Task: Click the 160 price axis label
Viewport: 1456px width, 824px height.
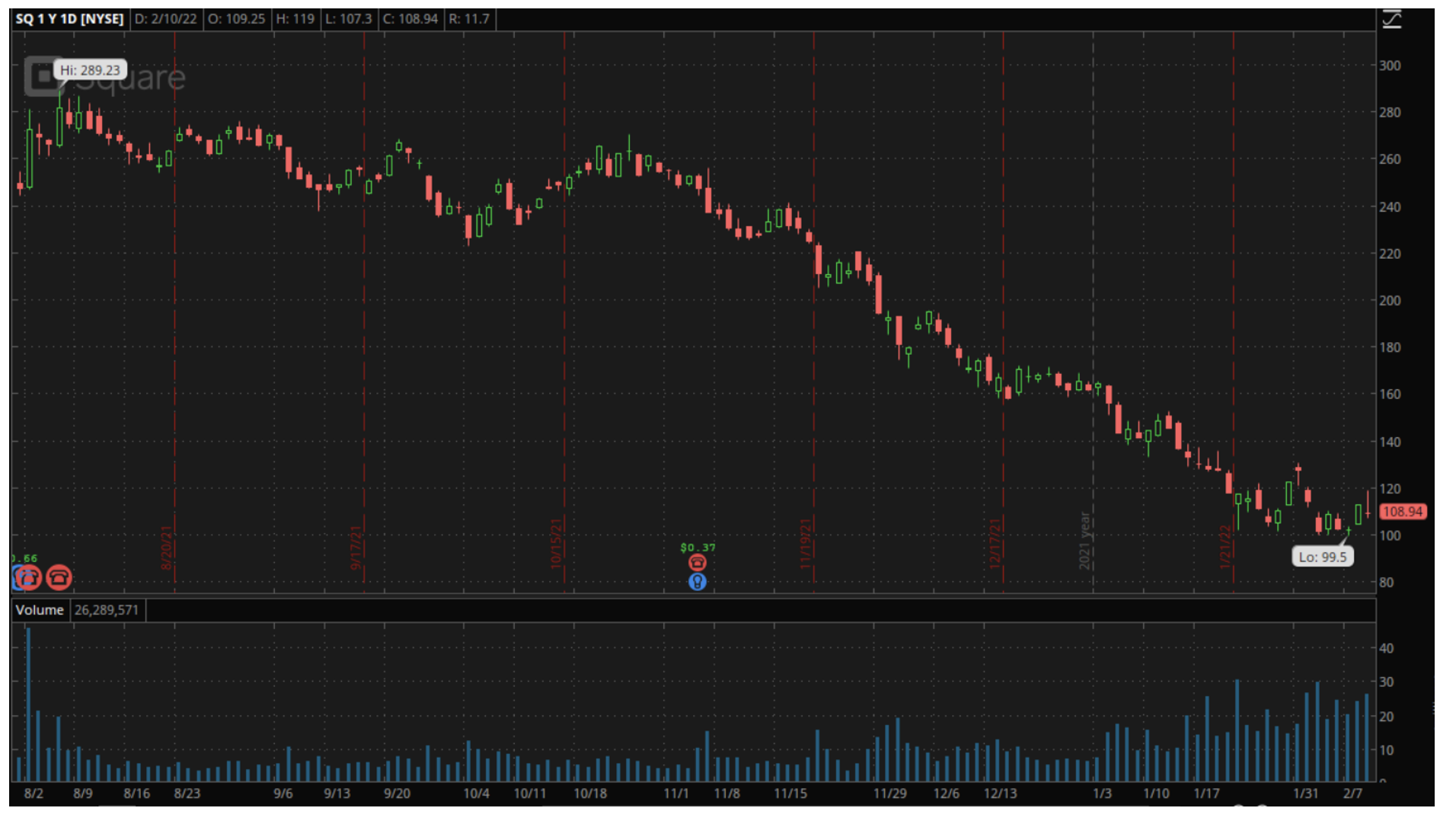Action: [x=1390, y=394]
